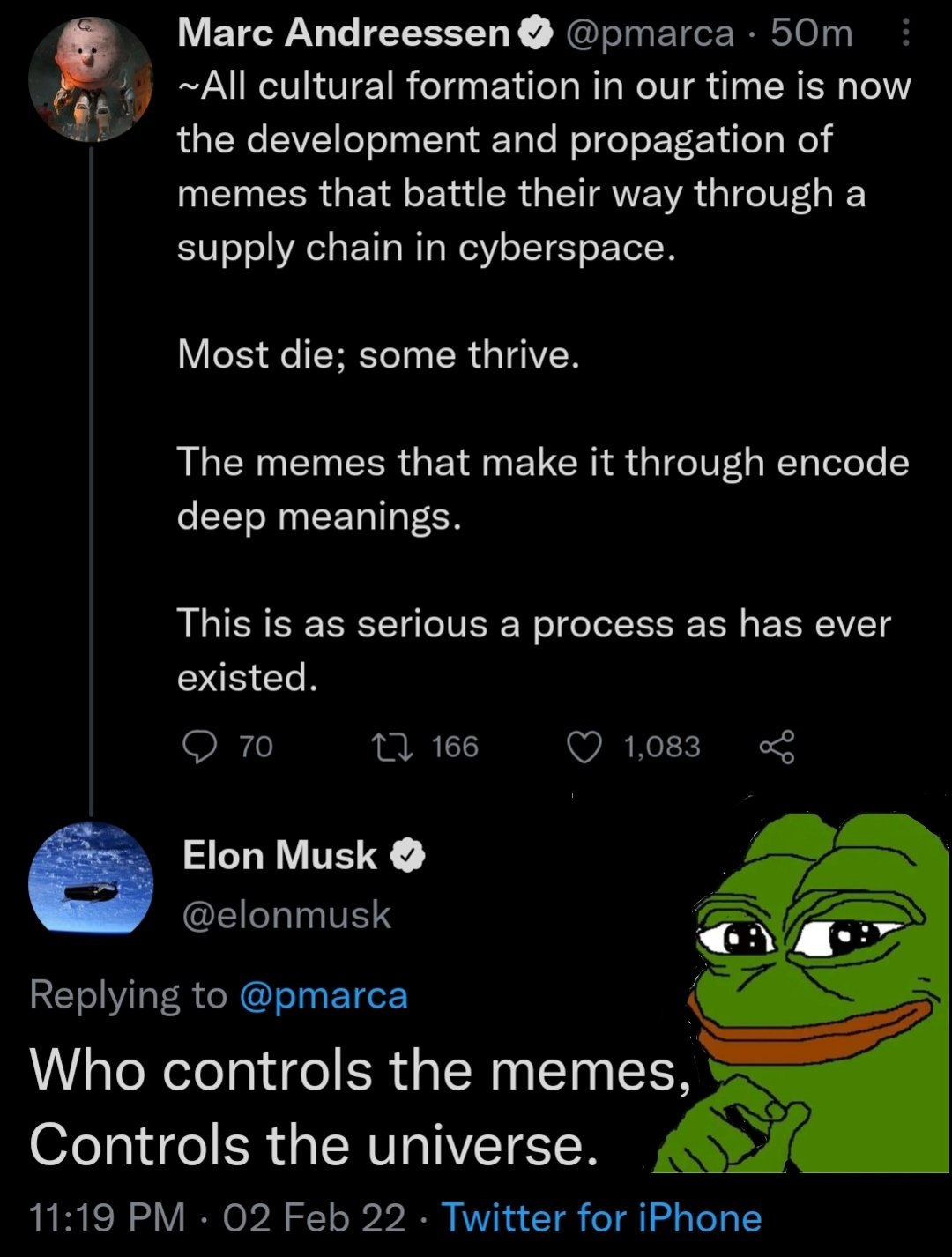Click the @pmarca handle in the header

tap(649, 34)
